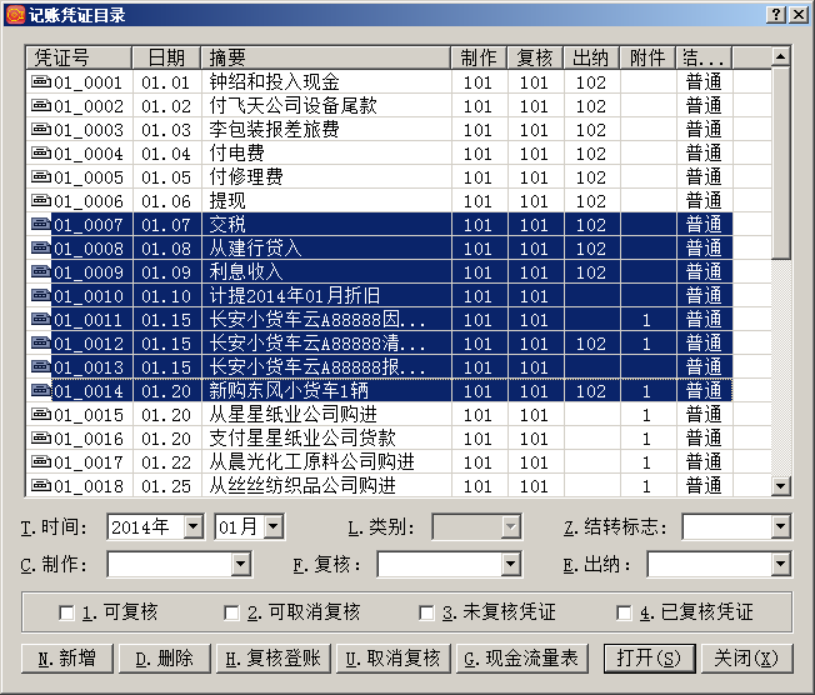Select the voucher icon for 01_0005
This screenshot has height=695, width=815.
(41, 177)
